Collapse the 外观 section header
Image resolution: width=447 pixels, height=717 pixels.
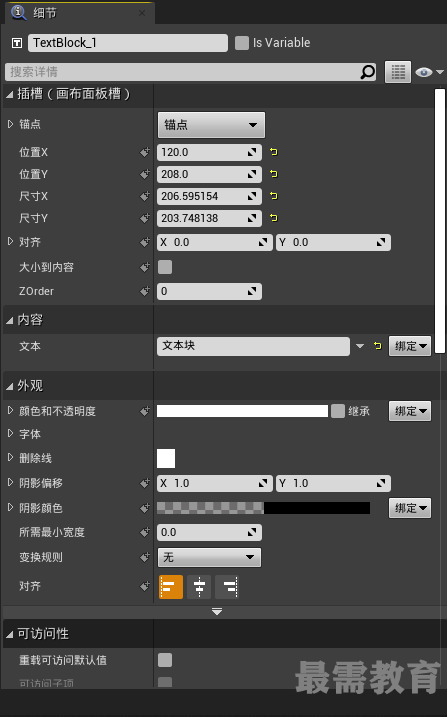click(30, 385)
